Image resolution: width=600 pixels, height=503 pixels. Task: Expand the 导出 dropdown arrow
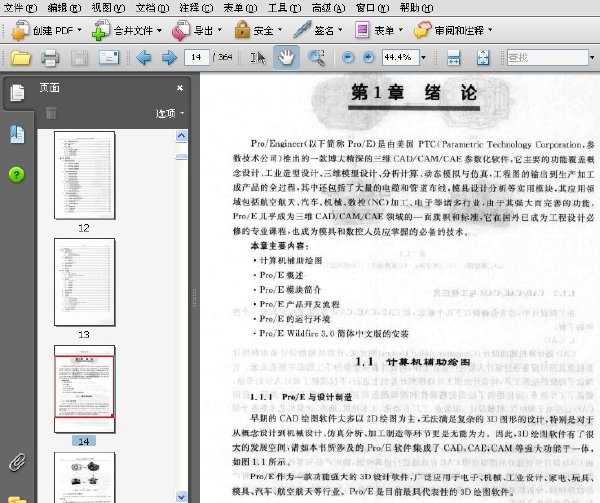coord(220,30)
